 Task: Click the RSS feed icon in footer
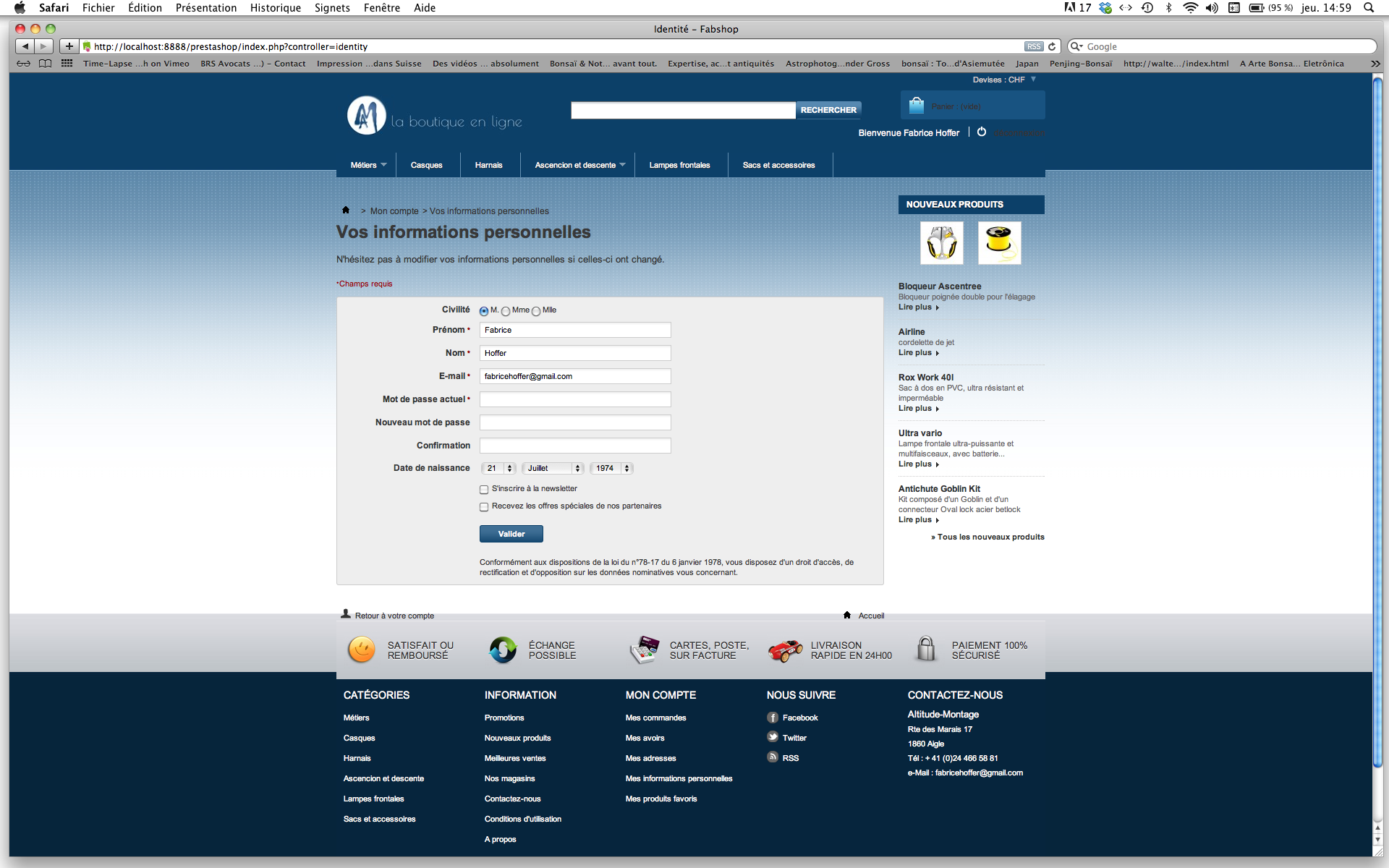click(x=773, y=757)
